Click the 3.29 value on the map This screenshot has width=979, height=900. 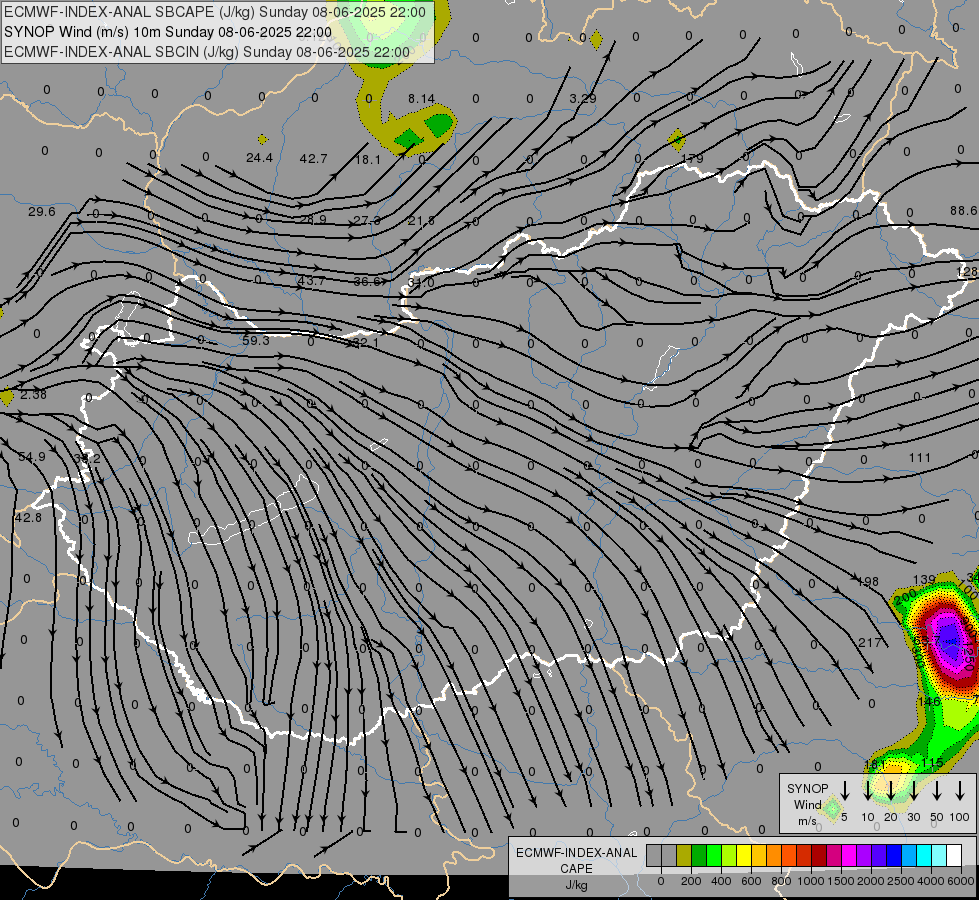coord(583,99)
